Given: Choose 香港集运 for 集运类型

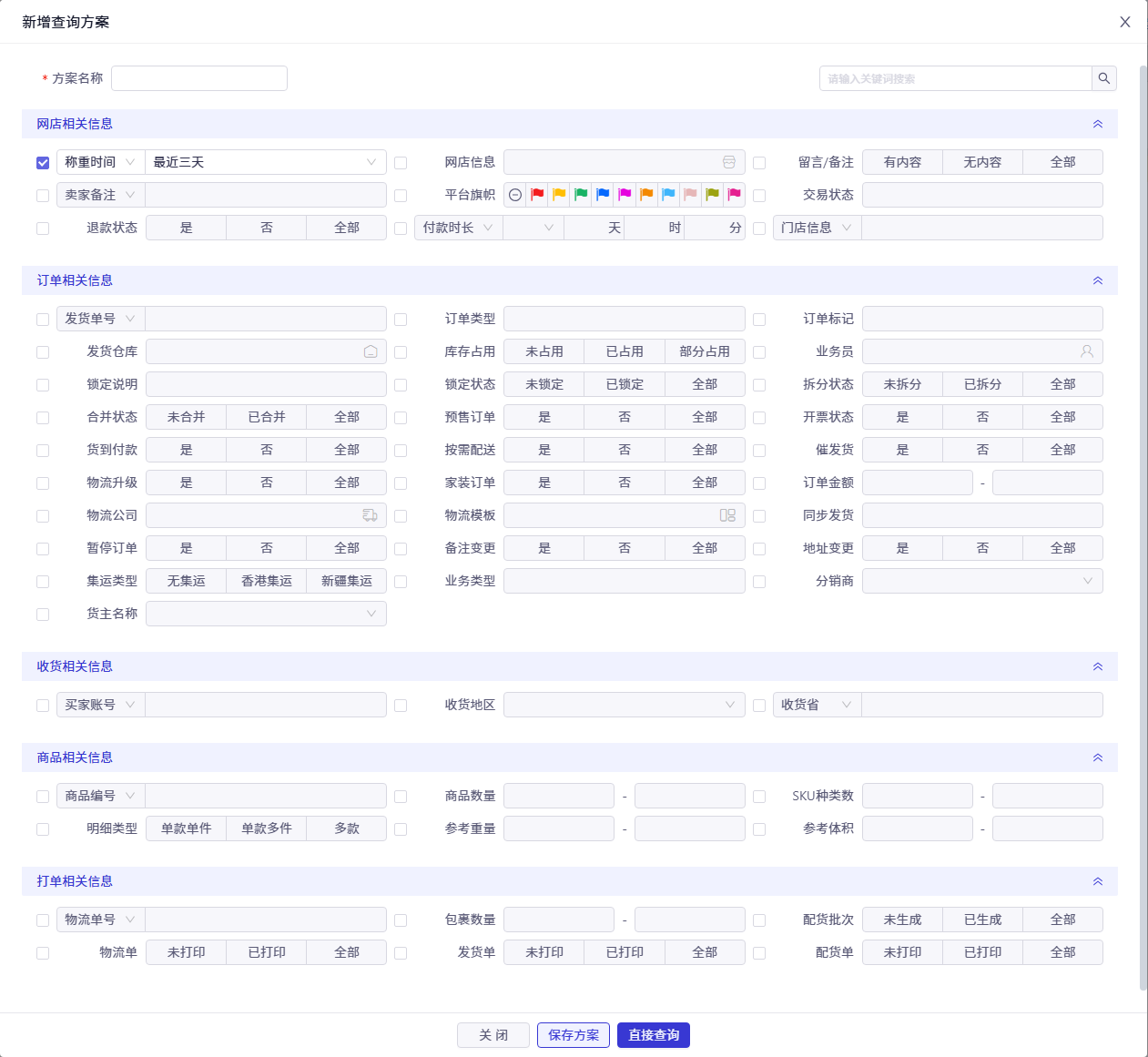Looking at the screenshot, I should tap(267, 581).
